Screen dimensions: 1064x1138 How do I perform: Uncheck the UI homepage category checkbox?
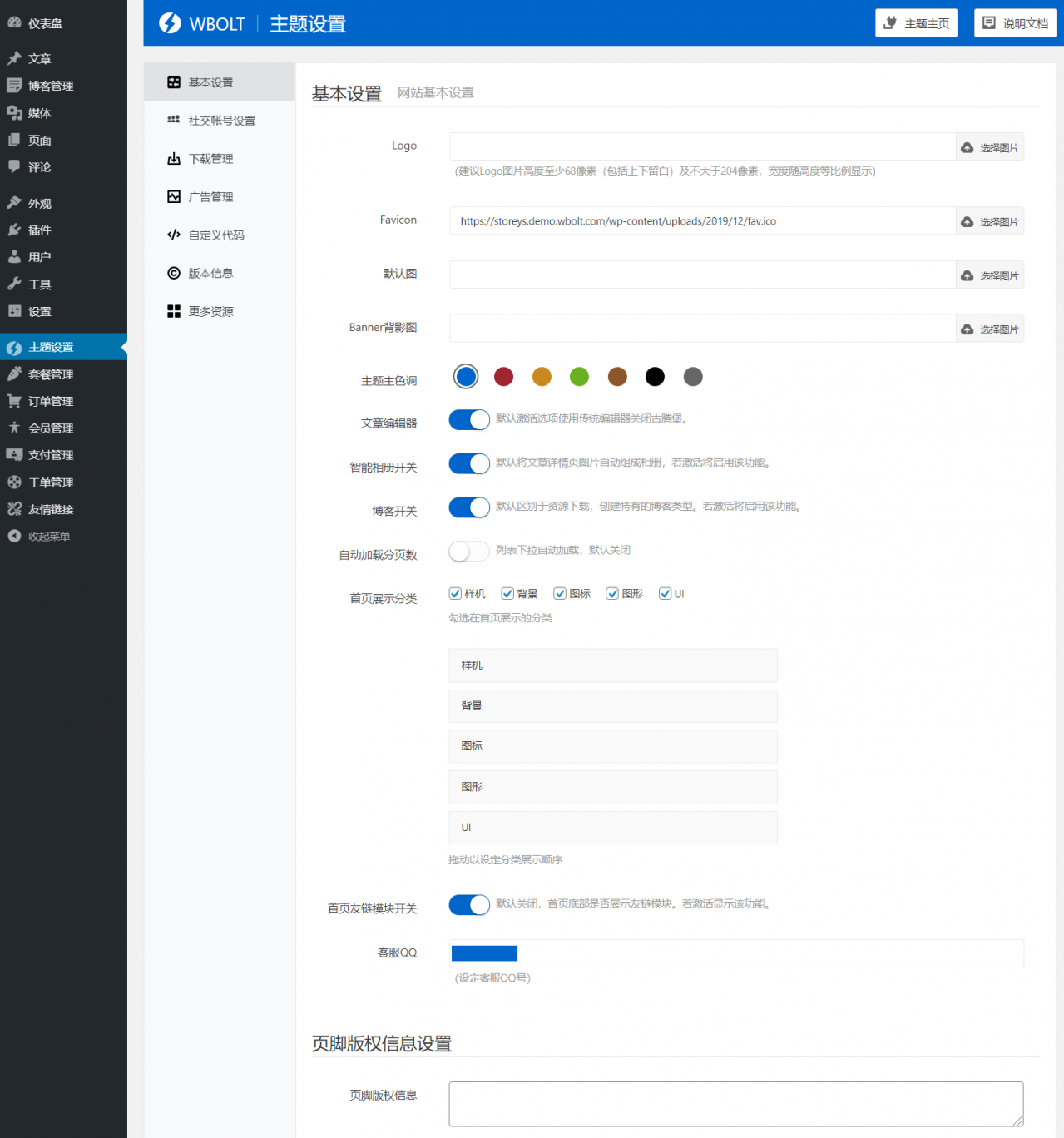click(x=666, y=593)
